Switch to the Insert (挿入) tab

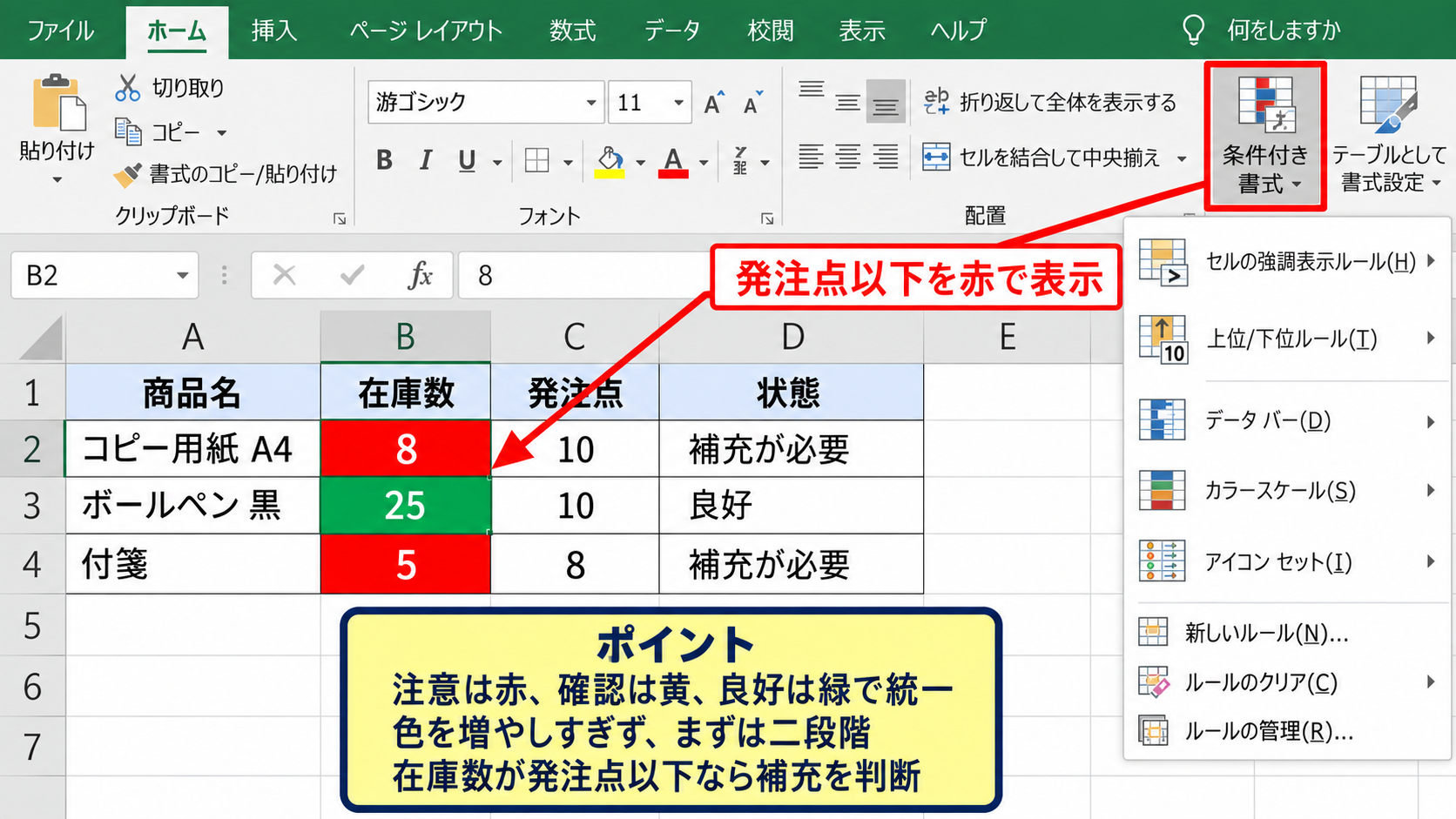click(274, 30)
